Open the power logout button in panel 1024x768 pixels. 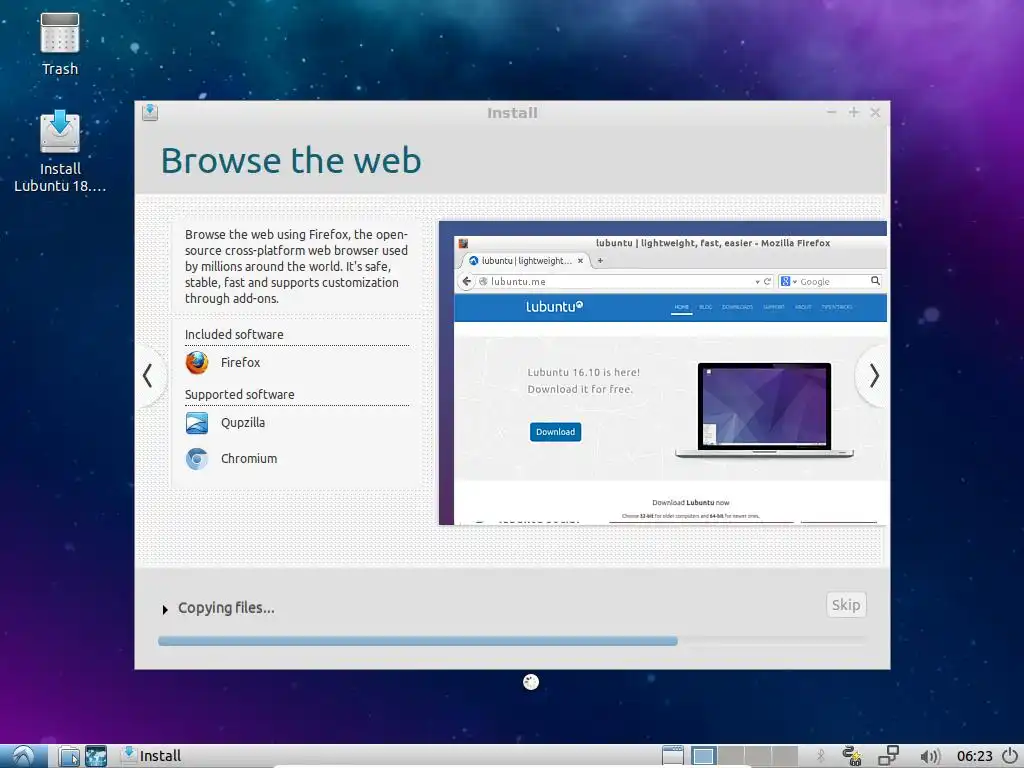(1010, 756)
